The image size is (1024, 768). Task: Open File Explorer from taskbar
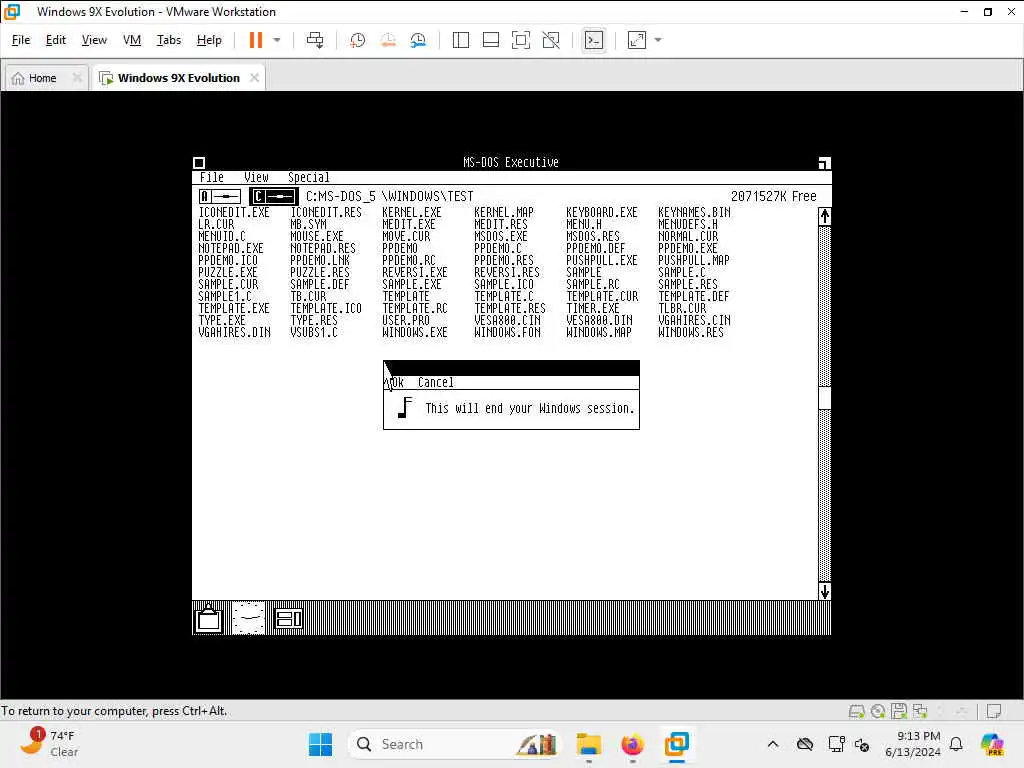[588, 744]
